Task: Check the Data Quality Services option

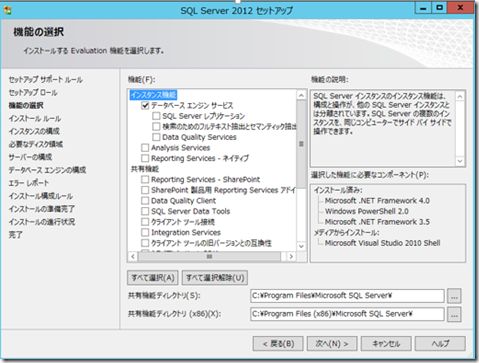Action: [x=156, y=137]
